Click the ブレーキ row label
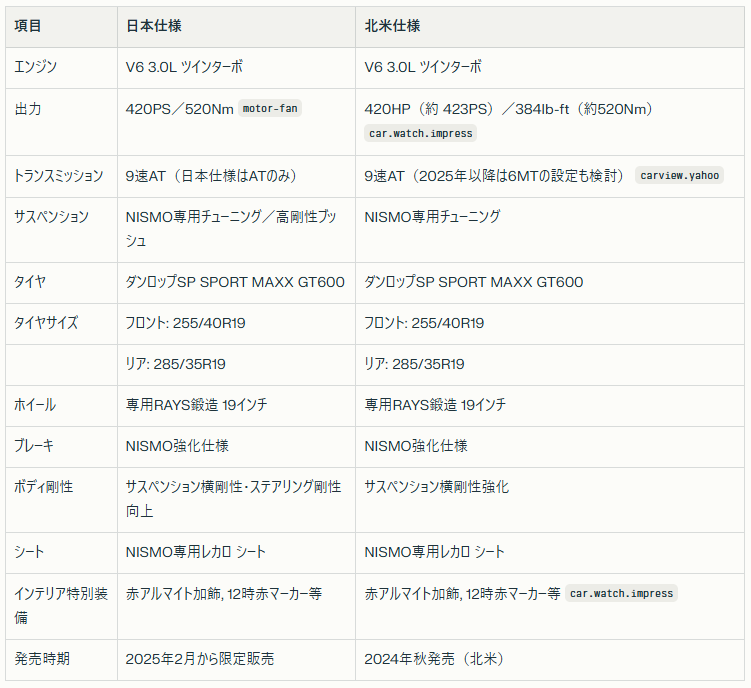Image resolution: width=751 pixels, height=688 pixels. pos(35,446)
